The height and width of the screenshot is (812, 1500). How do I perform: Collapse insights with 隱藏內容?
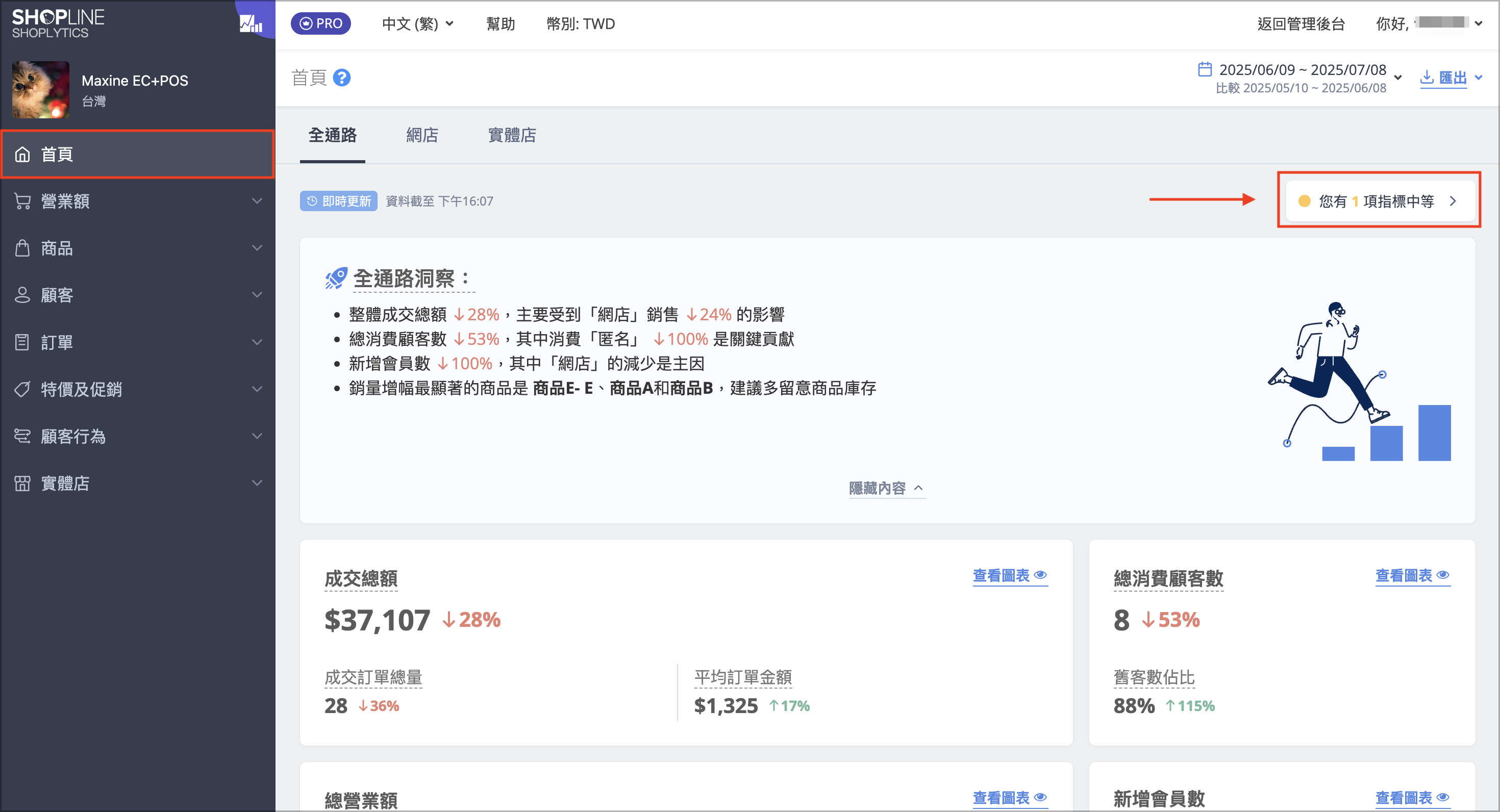tap(886, 488)
